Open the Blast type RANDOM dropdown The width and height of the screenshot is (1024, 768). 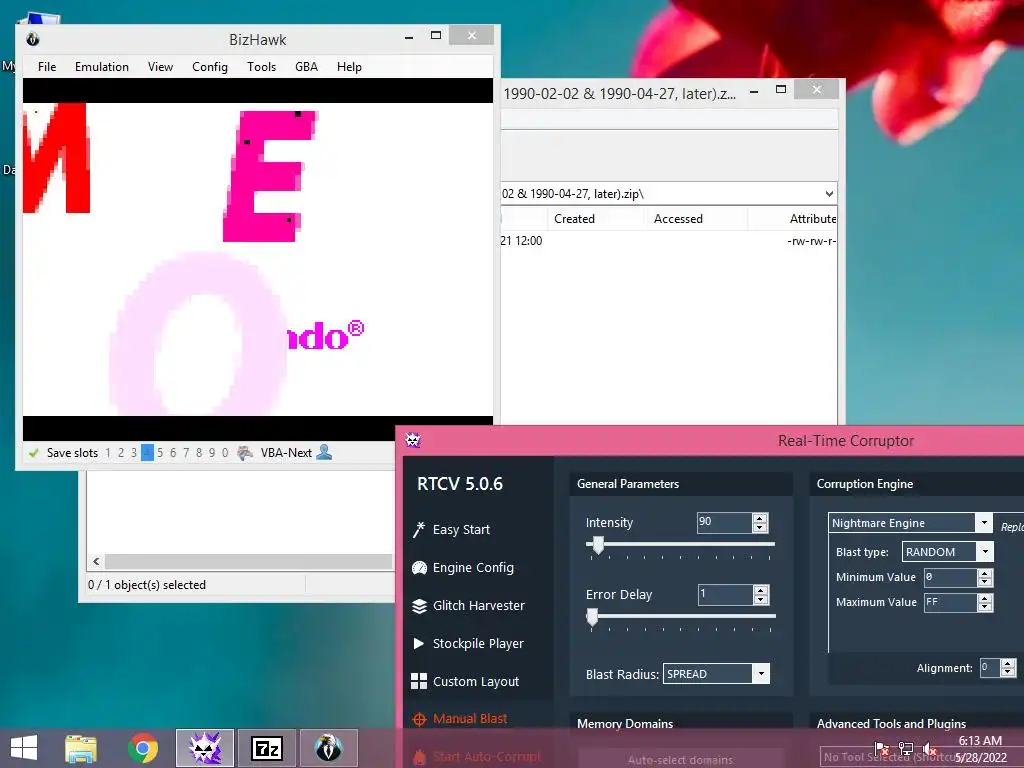(x=985, y=552)
